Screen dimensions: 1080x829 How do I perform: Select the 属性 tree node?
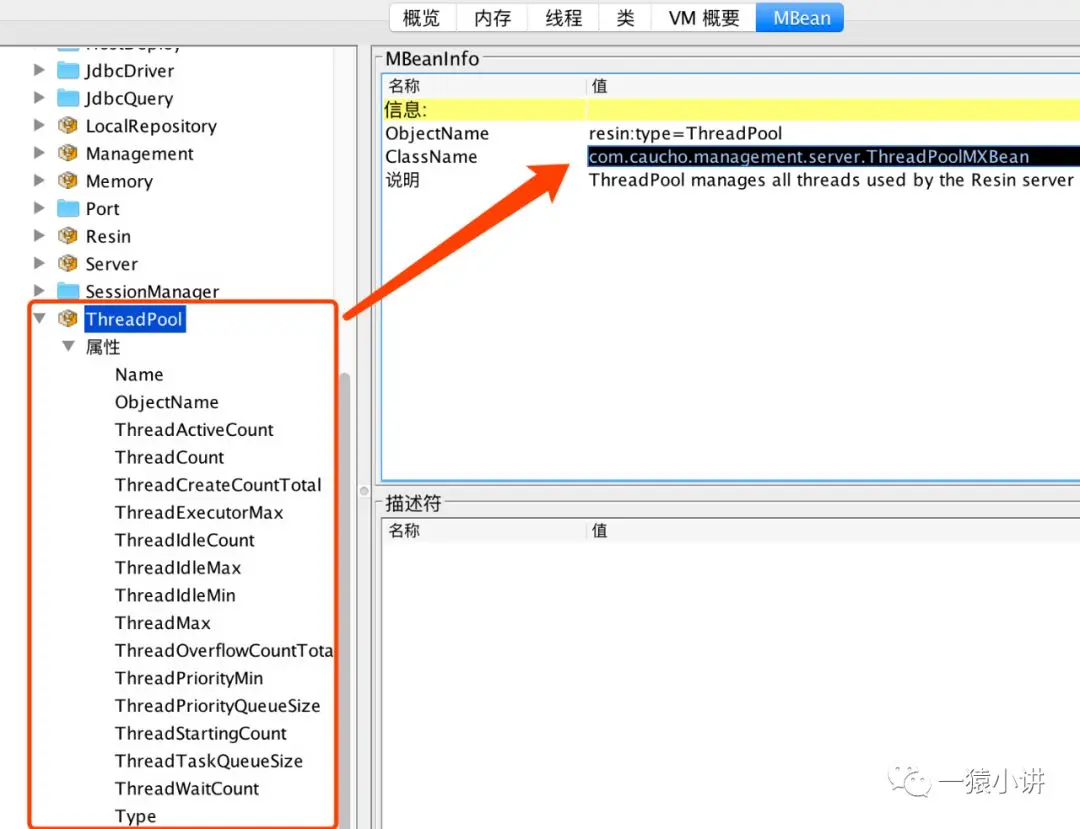(x=103, y=346)
